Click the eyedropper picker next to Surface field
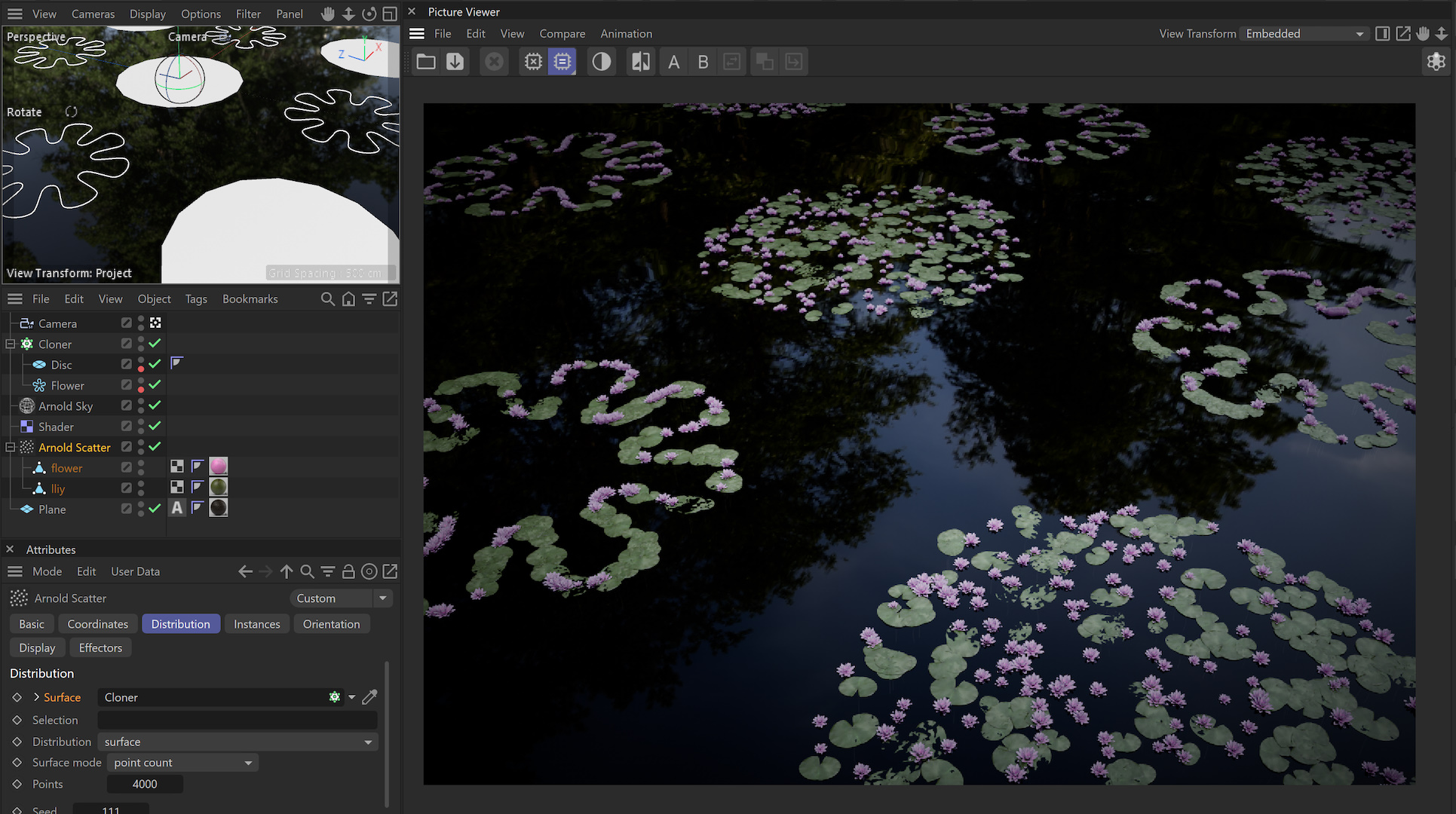The height and width of the screenshot is (814, 1456). tap(369, 697)
